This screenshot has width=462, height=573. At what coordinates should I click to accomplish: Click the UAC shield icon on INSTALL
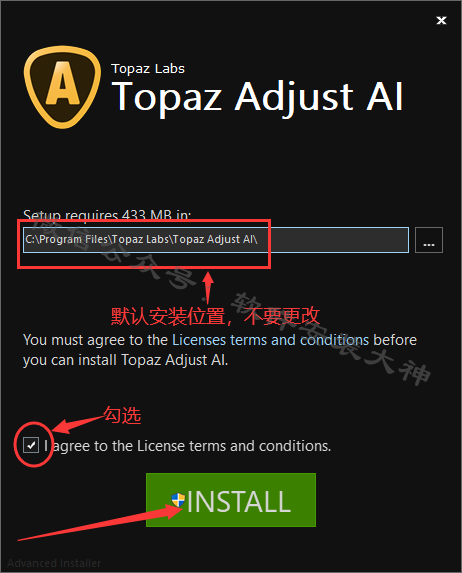click(178, 500)
